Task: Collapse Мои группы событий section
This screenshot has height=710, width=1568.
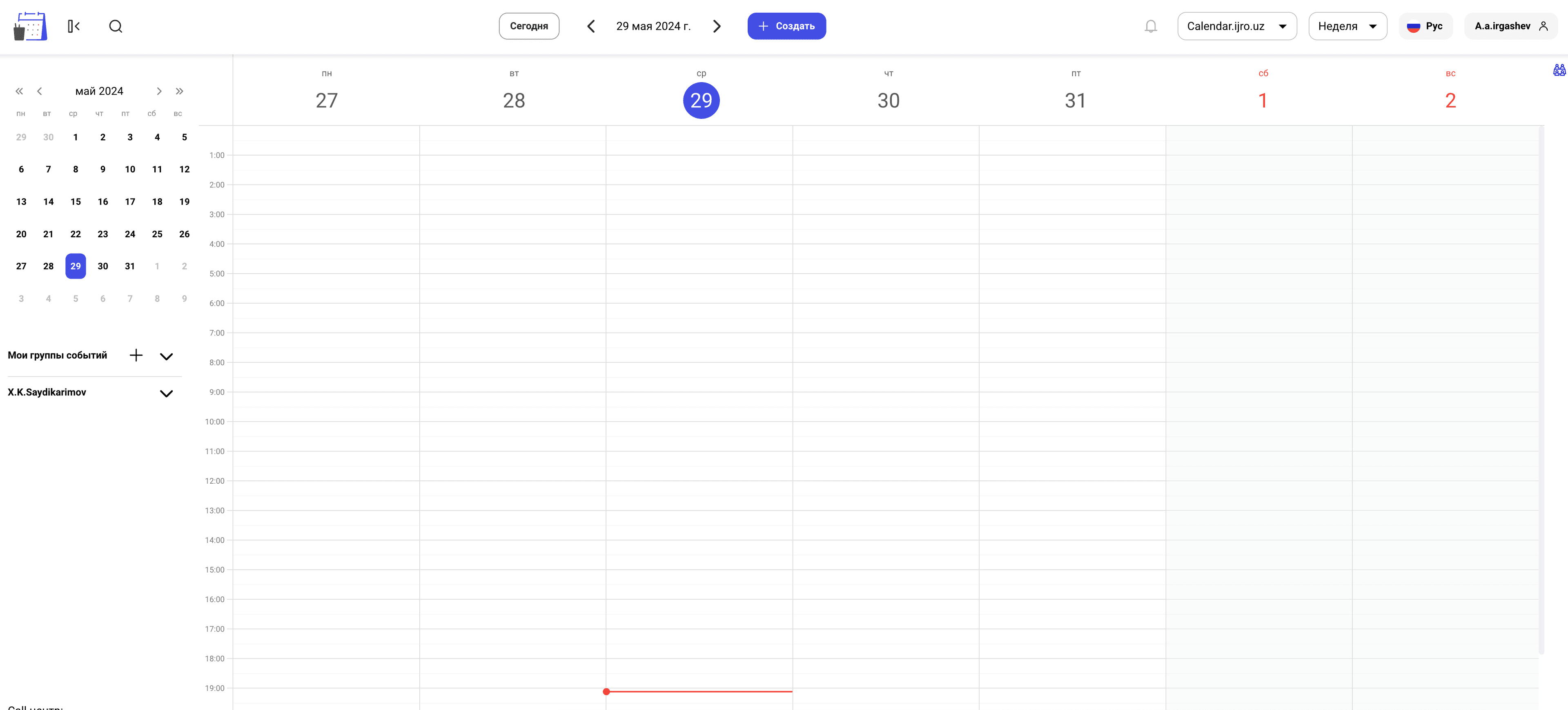Action: click(166, 357)
